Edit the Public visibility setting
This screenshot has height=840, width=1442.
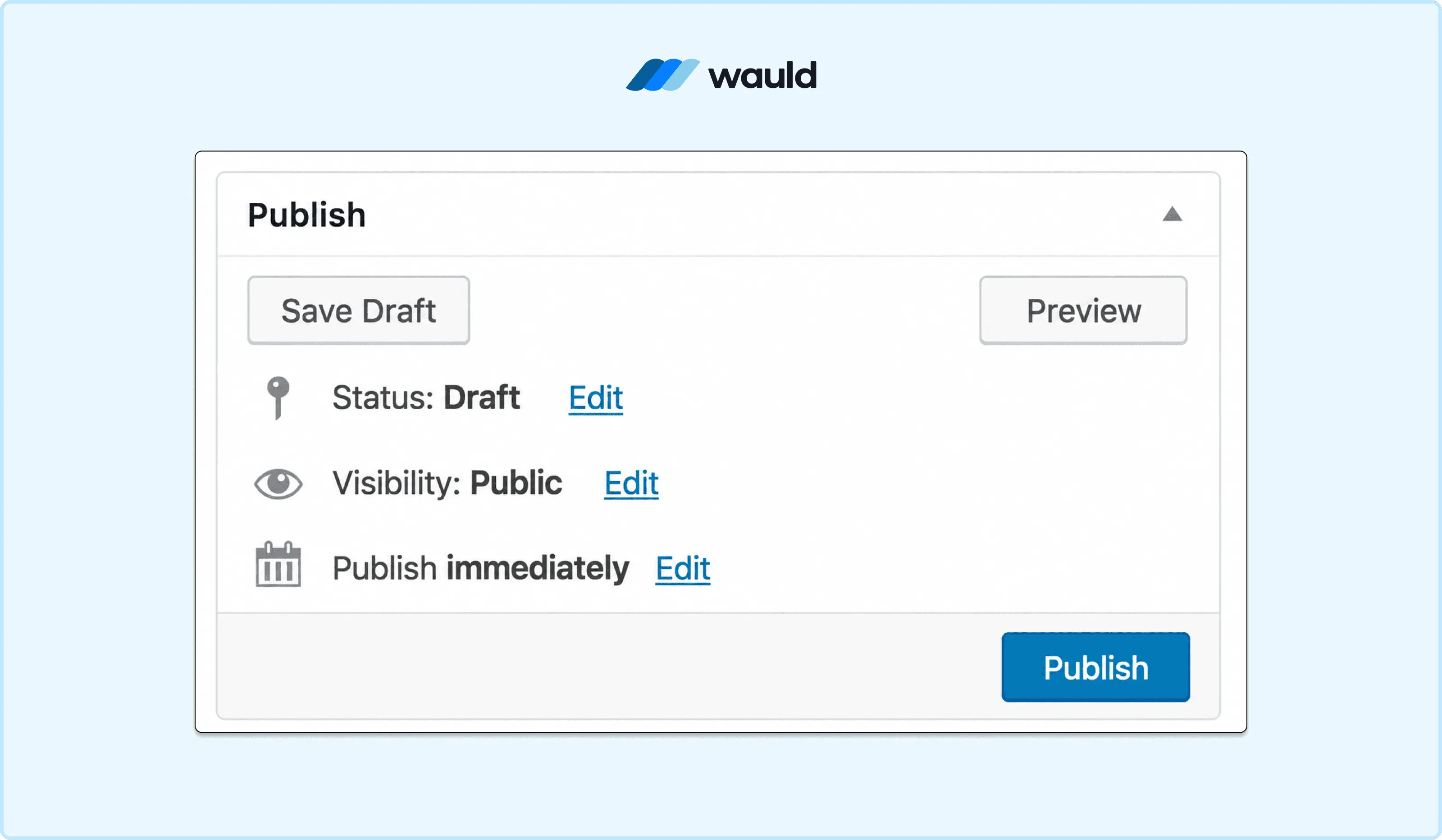click(631, 484)
